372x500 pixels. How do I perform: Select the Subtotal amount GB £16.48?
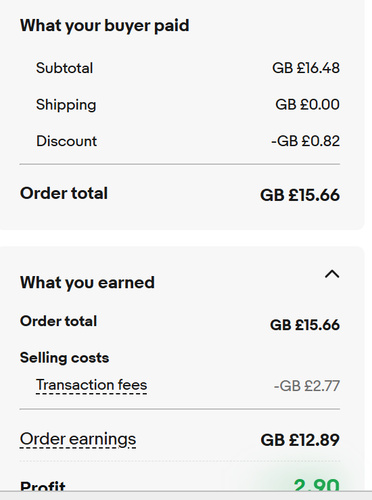coord(306,68)
